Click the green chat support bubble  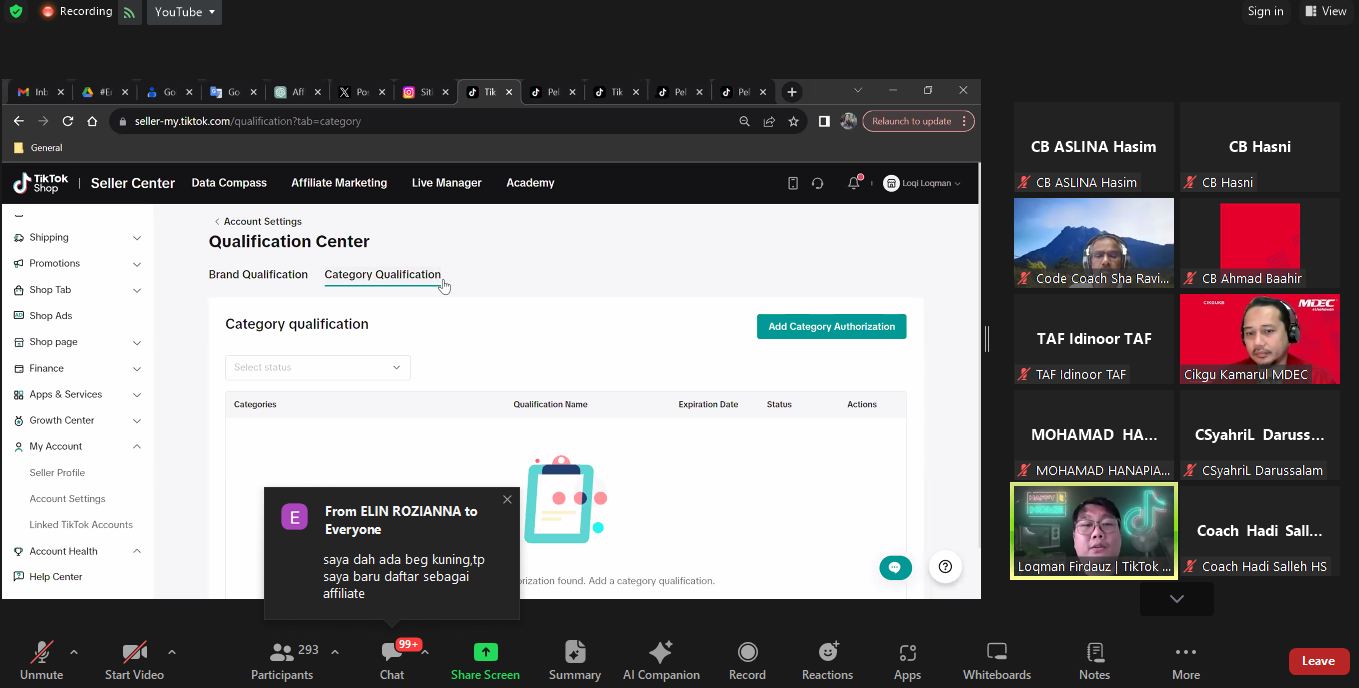(895, 567)
